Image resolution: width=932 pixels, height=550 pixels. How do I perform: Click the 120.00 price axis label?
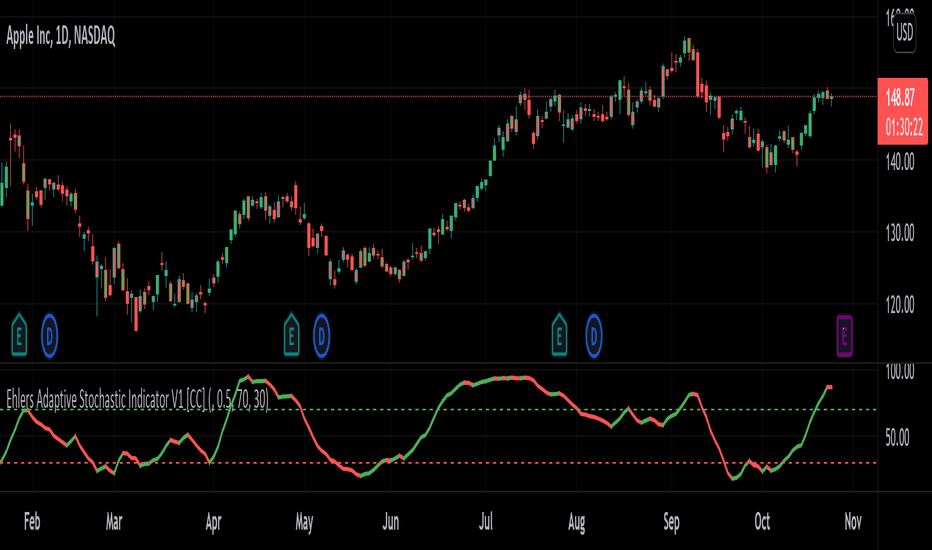click(x=900, y=306)
